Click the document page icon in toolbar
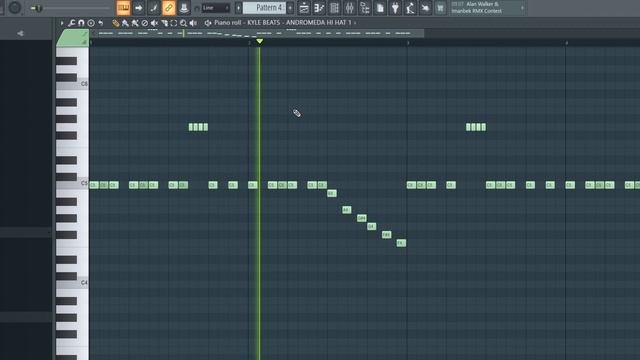The height and width of the screenshot is (360, 640). click(380, 8)
